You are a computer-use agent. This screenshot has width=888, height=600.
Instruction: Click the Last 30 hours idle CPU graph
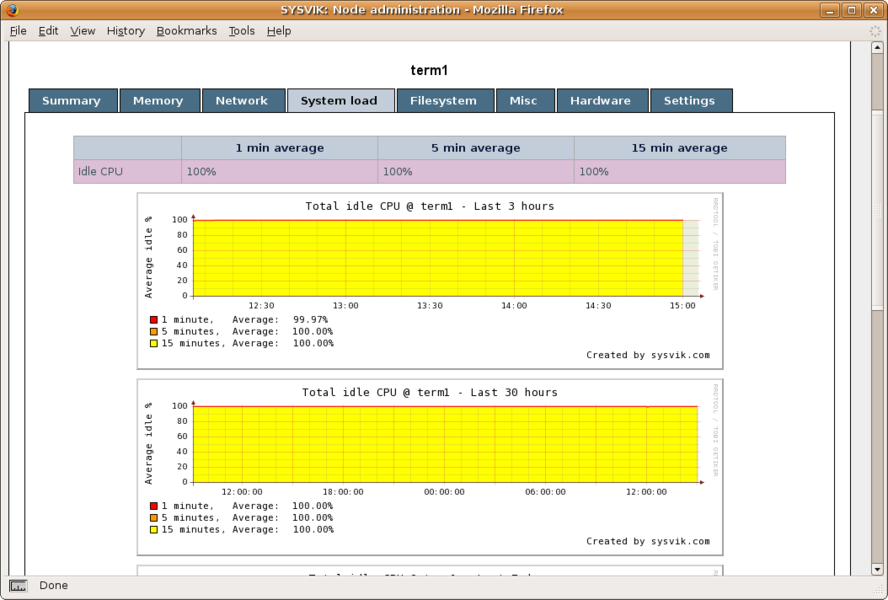(x=430, y=467)
